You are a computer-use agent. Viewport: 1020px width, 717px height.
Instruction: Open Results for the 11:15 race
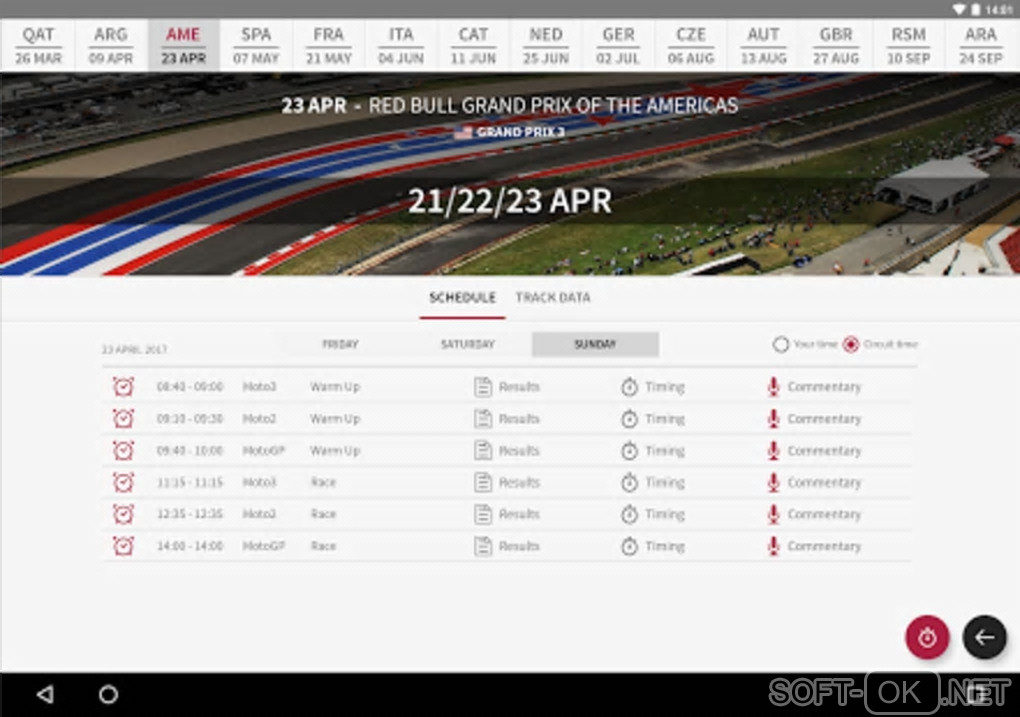tap(507, 482)
